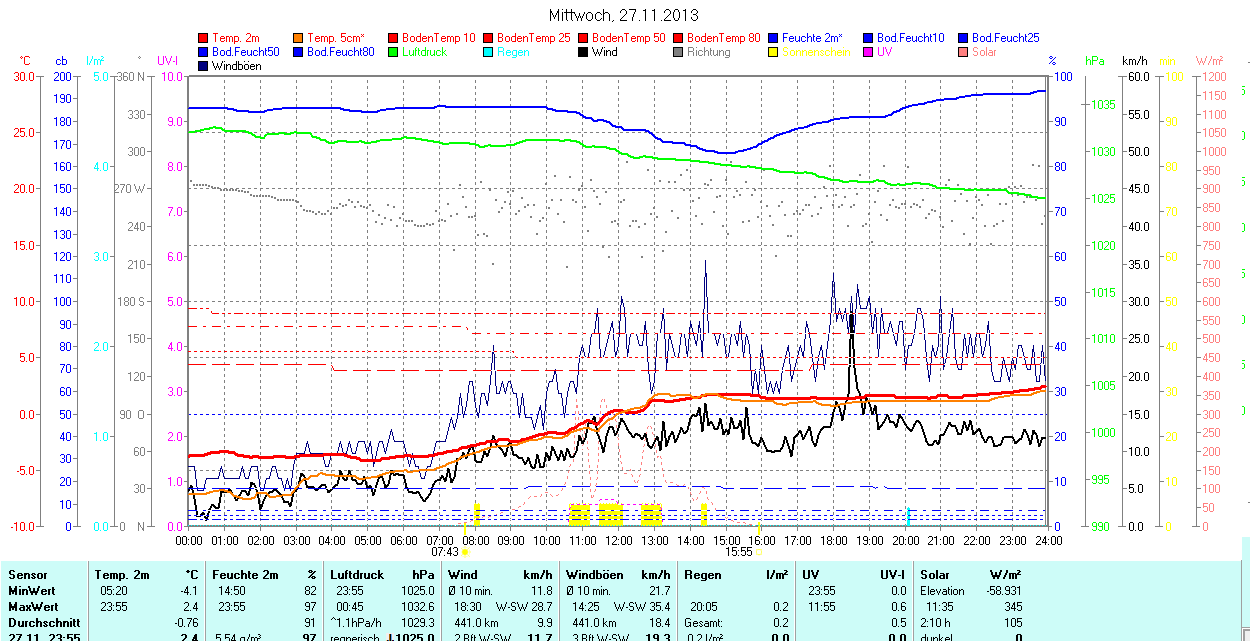
Task: Click the Windböen column header in table
Action: 595,575
